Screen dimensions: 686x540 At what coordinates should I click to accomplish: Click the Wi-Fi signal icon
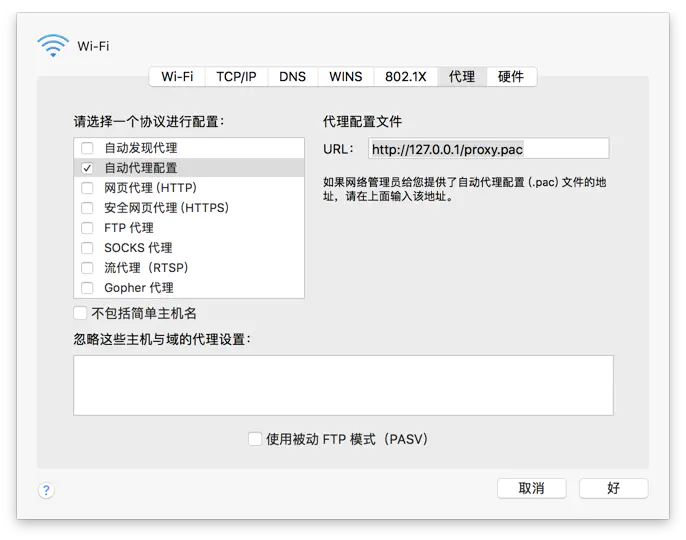pyautogui.click(x=53, y=46)
